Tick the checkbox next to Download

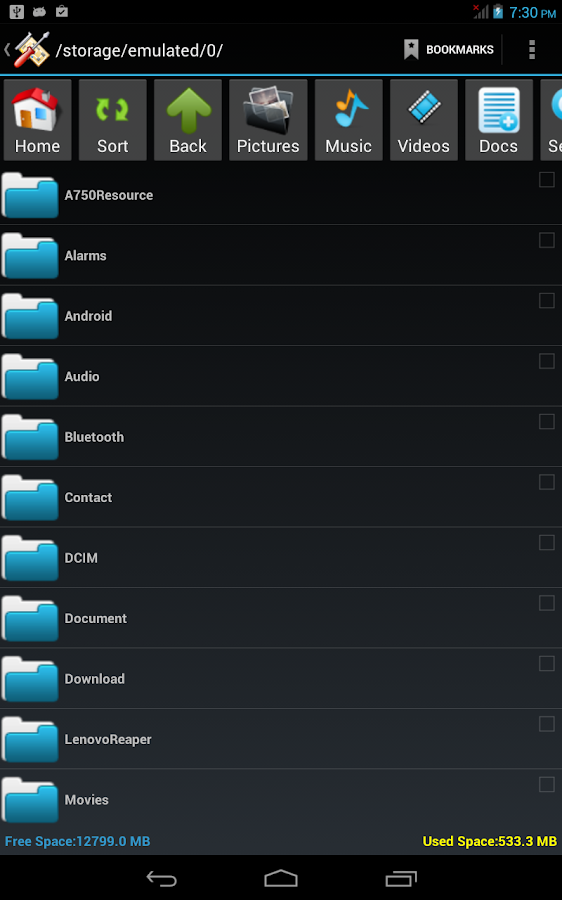click(x=547, y=664)
